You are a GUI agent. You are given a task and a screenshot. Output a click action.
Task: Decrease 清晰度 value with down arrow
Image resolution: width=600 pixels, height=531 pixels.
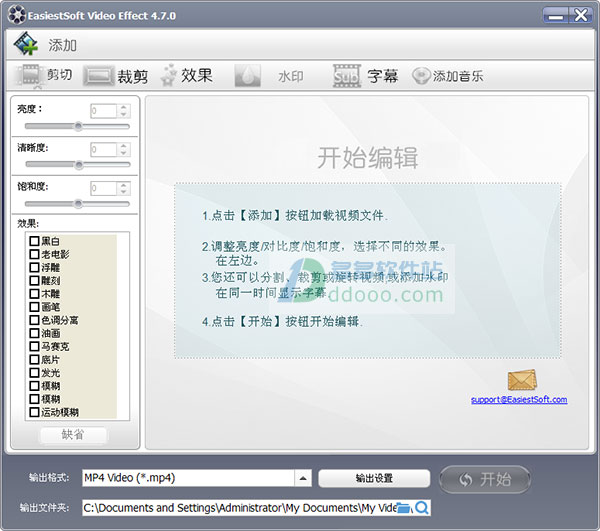pyautogui.click(x=123, y=153)
